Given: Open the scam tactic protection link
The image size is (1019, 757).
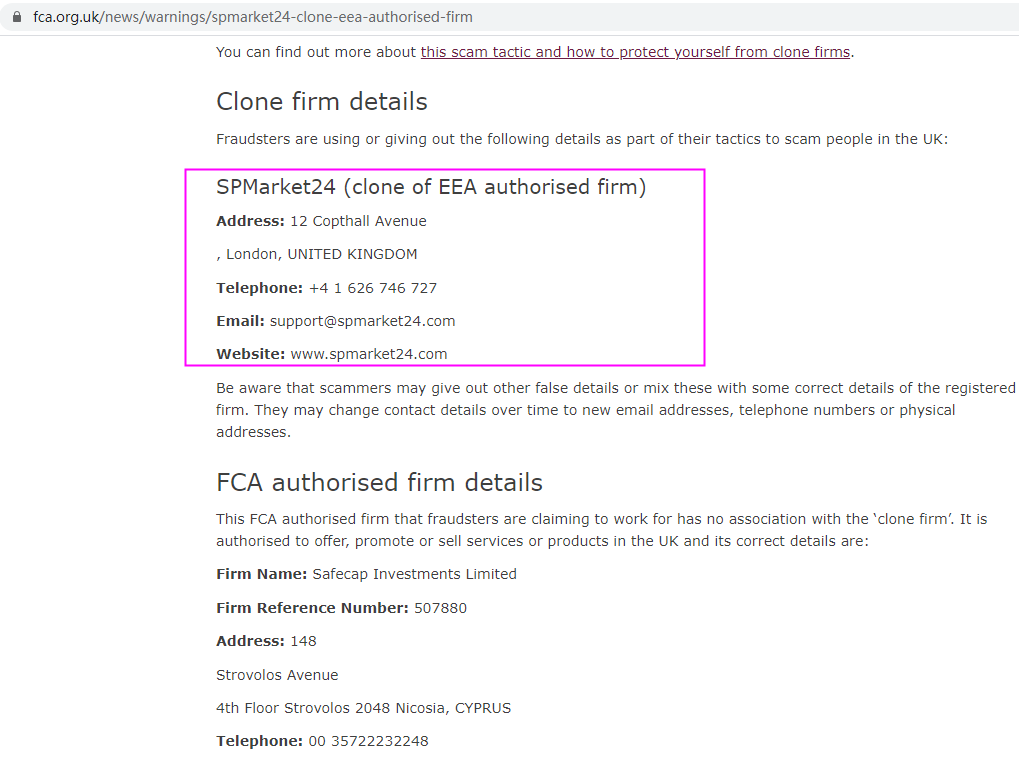Looking at the screenshot, I should tap(635, 52).
